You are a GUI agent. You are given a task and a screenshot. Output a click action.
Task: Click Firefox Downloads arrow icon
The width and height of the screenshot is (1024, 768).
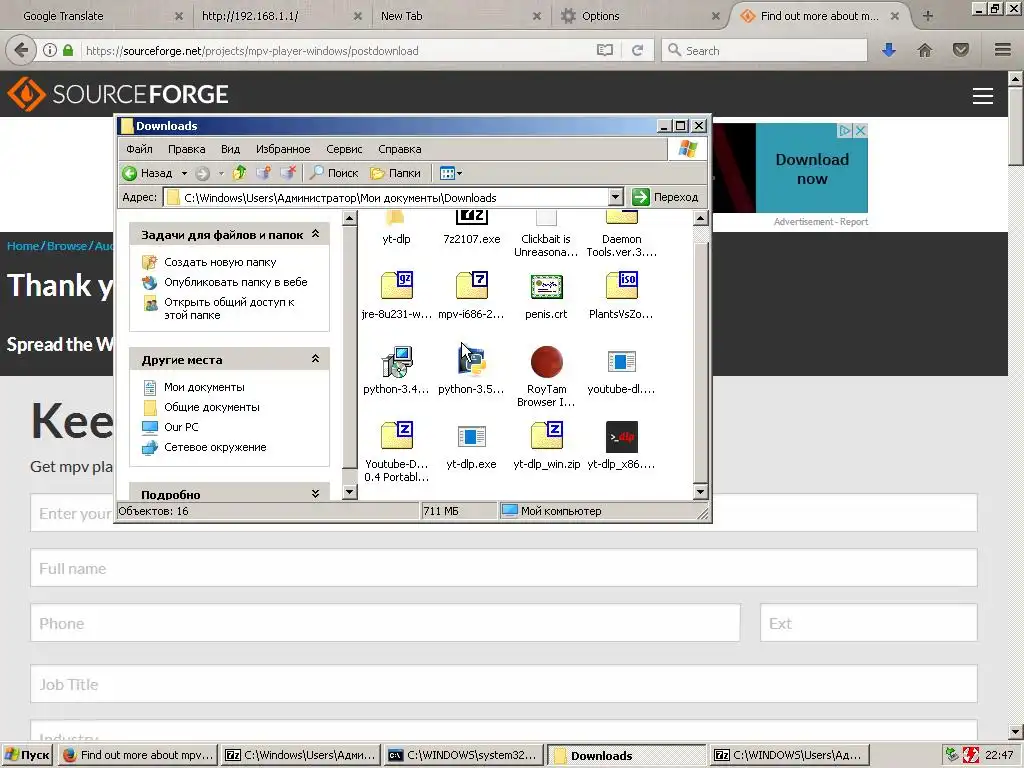tap(889, 50)
